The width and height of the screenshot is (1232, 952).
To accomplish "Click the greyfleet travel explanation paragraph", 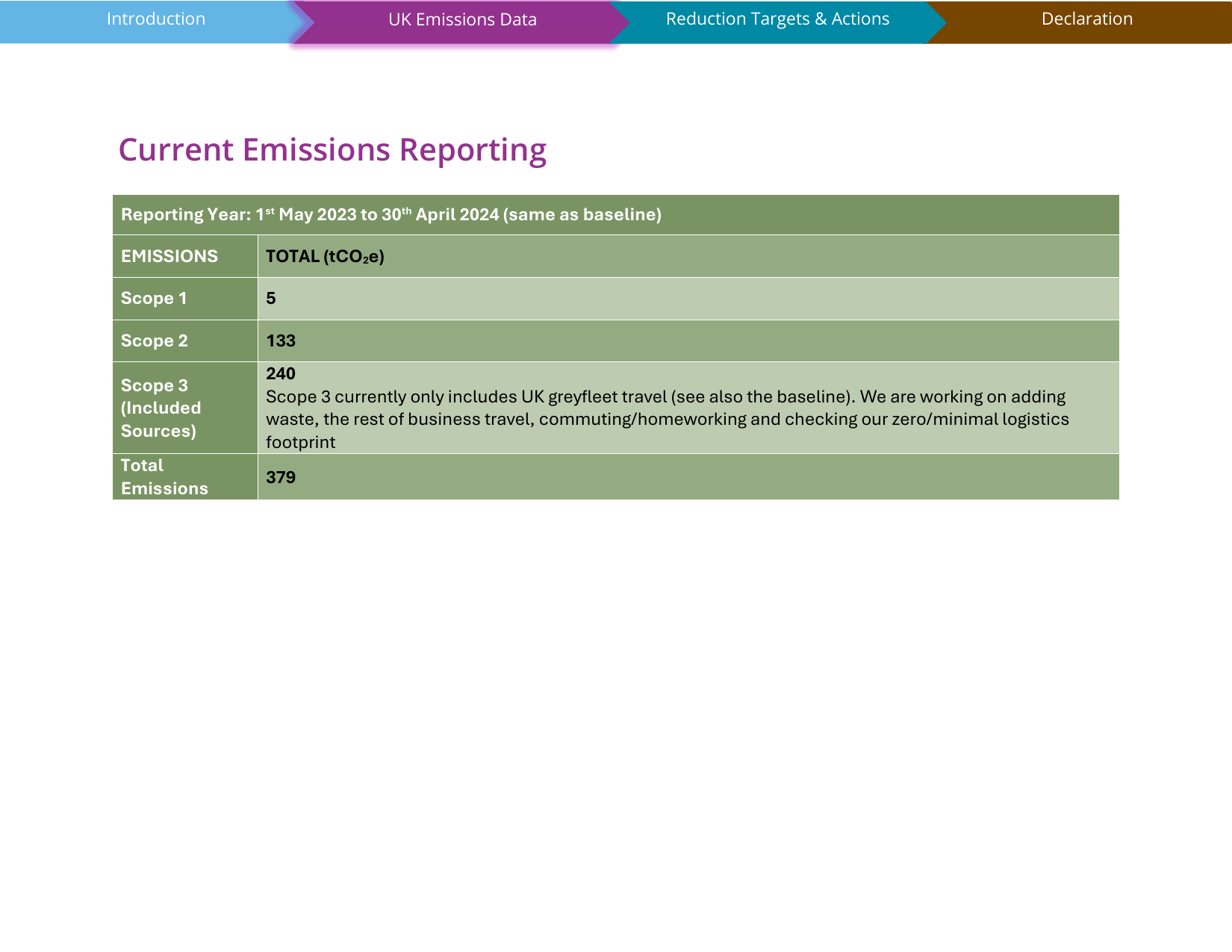I will pyautogui.click(x=668, y=420).
